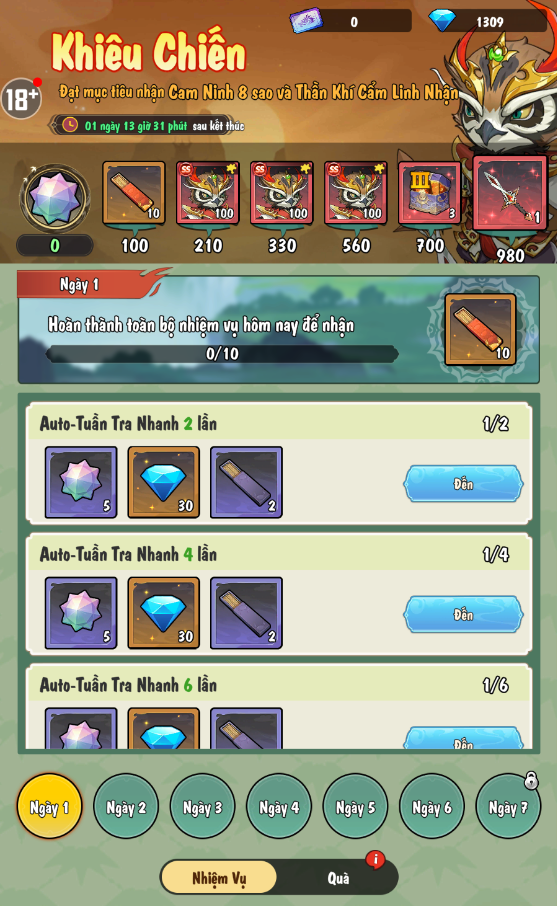Click the 0/10 daily mission progress bar
Image resolution: width=557 pixels, height=906 pixels.
[x=222, y=354]
